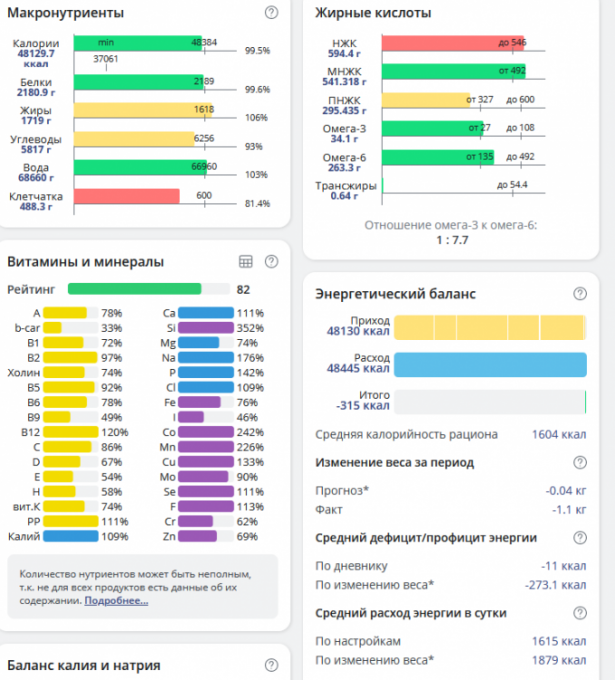
Task: Click the Fe mineral bar
Action: click(196, 403)
